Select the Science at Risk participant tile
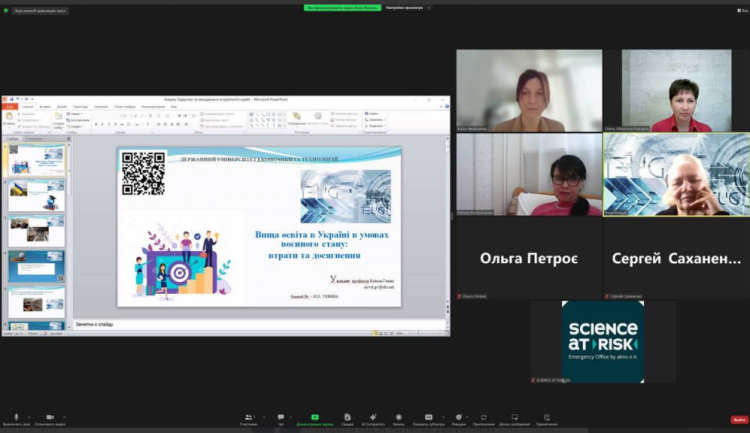Image resolution: width=750 pixels, height=433 pixels. tap(603, 341)
